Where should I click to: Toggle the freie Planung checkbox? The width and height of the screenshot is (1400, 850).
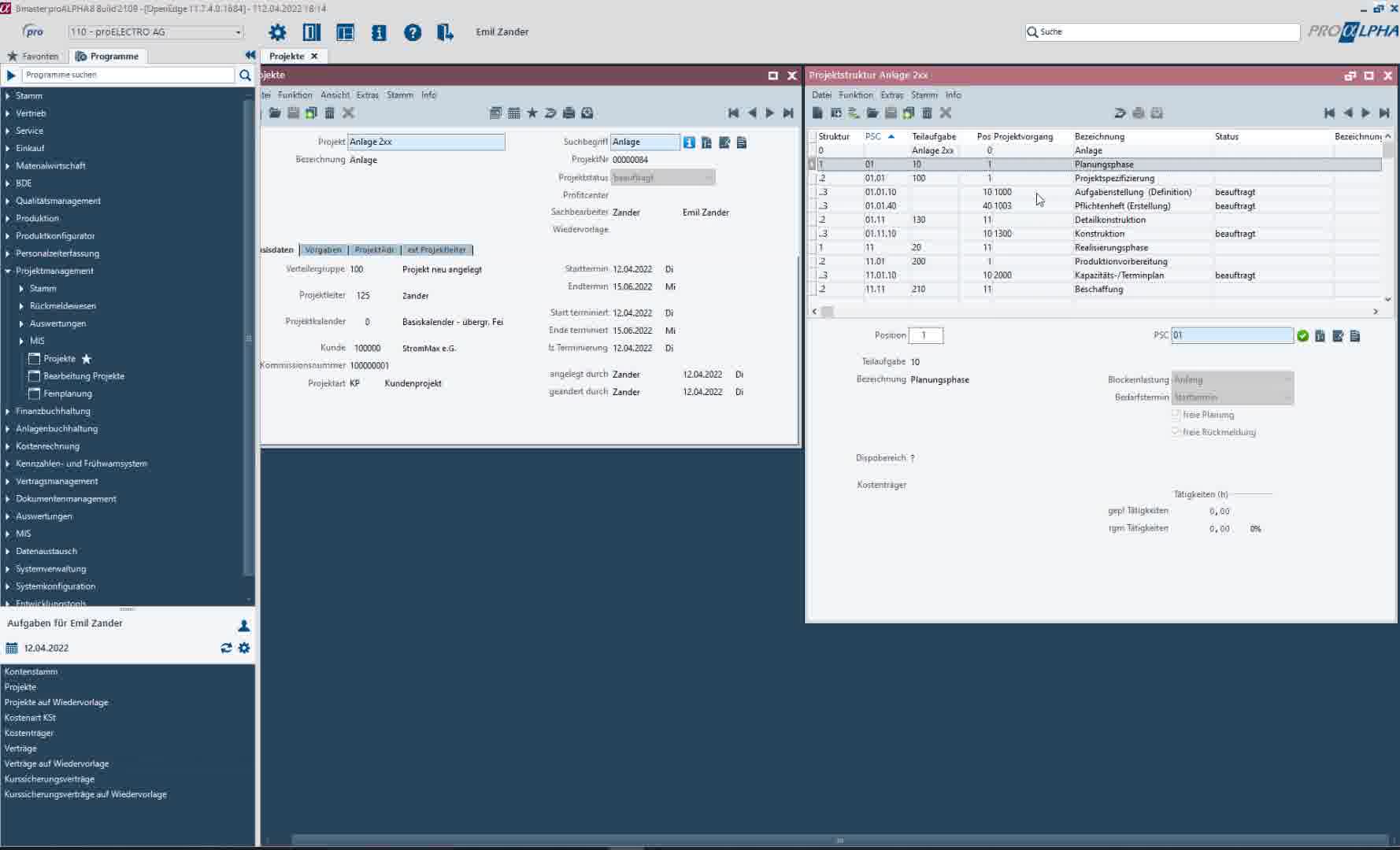(1176, 414)
